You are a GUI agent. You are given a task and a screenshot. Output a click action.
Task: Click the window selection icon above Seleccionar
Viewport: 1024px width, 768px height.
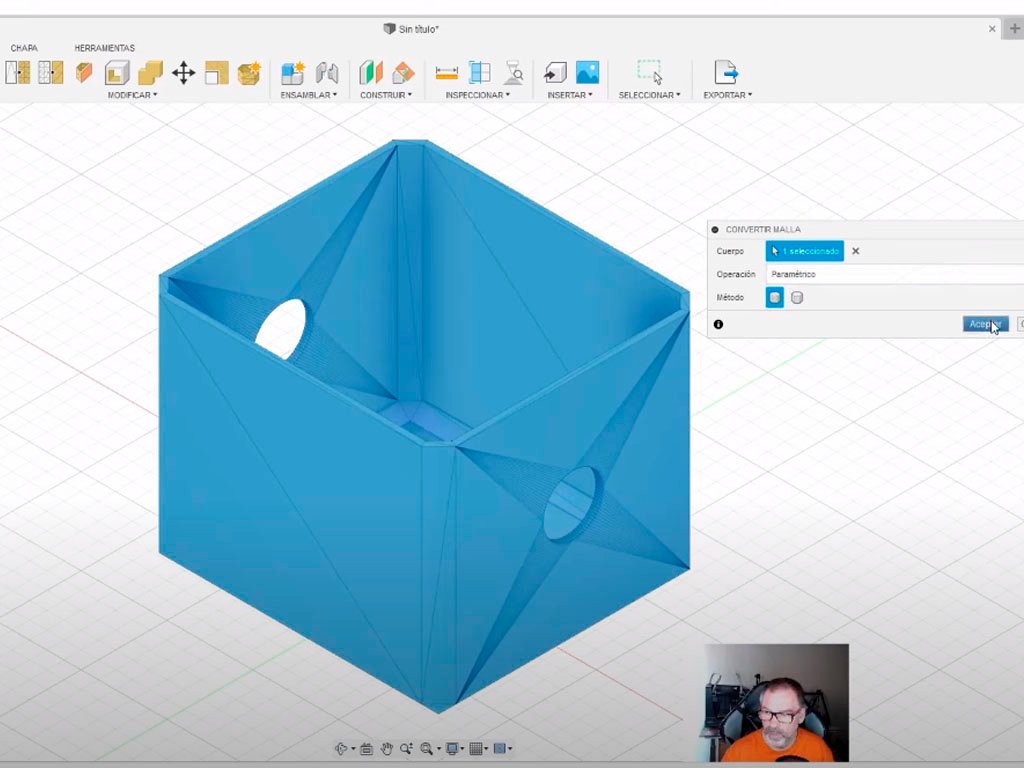(x=650, y=72)
